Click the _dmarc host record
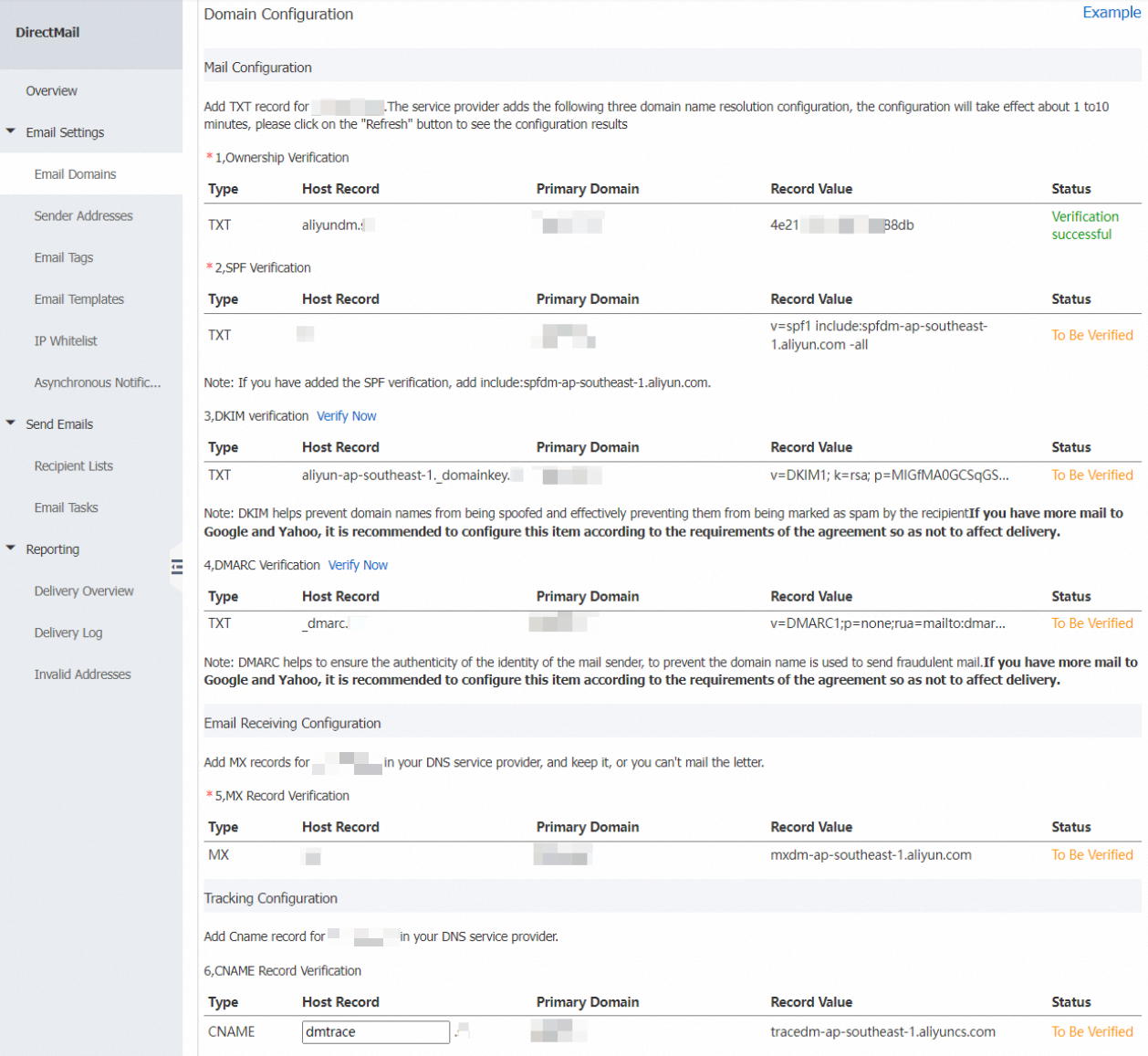This screenshot has width=1148, height=1056. (x=325, y=623)
